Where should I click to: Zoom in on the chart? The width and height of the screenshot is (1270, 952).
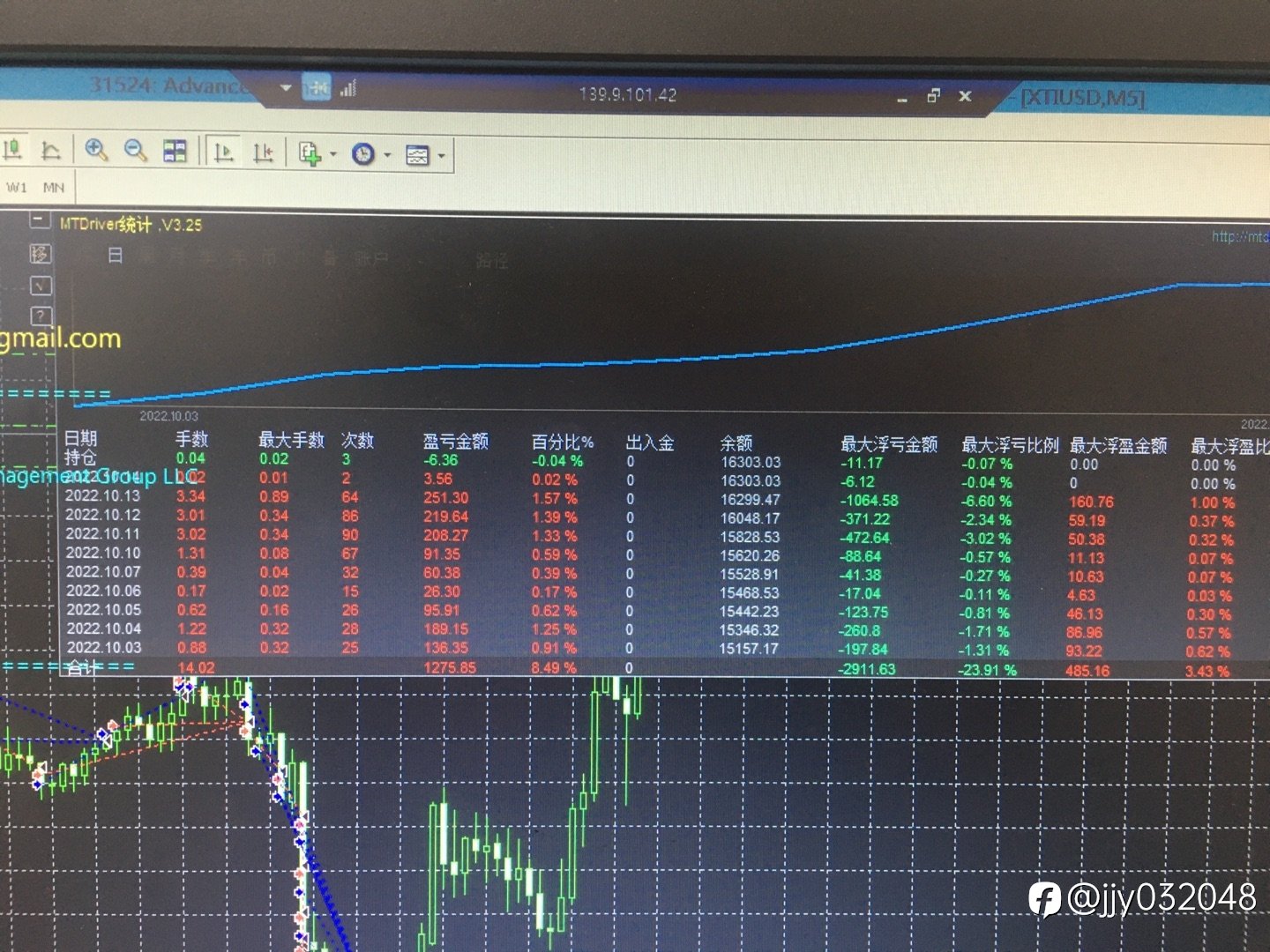pyautogui.click(x=96, y=150)
